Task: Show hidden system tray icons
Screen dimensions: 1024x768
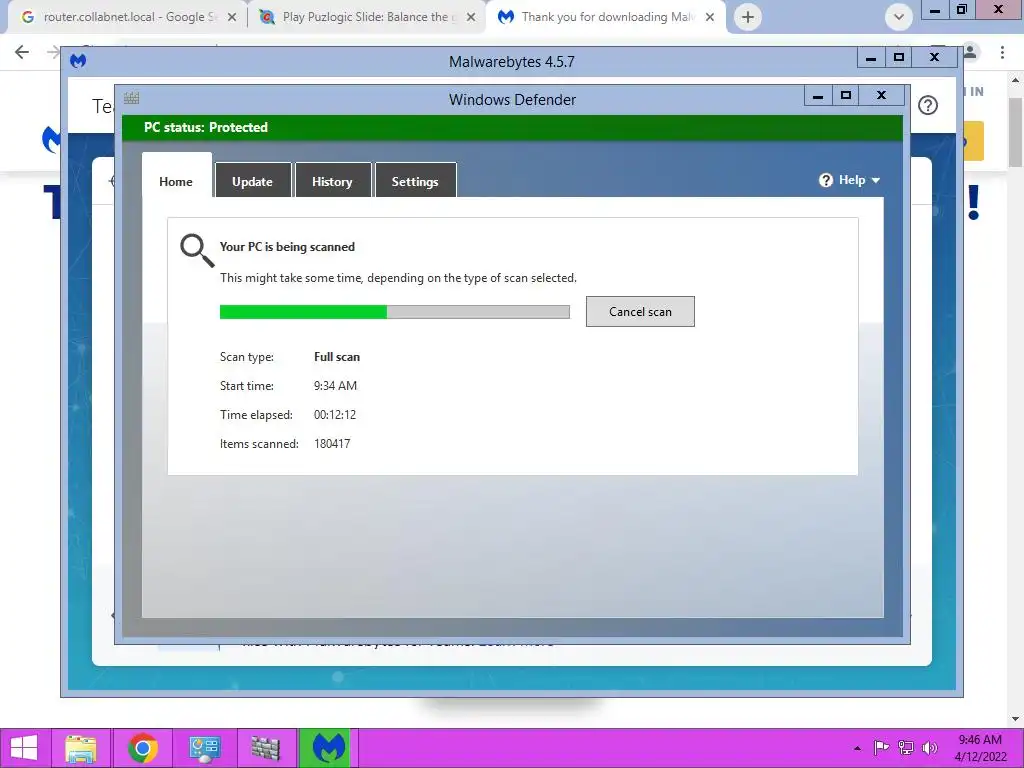Action: pyautogui.click(x=857, y=748)
